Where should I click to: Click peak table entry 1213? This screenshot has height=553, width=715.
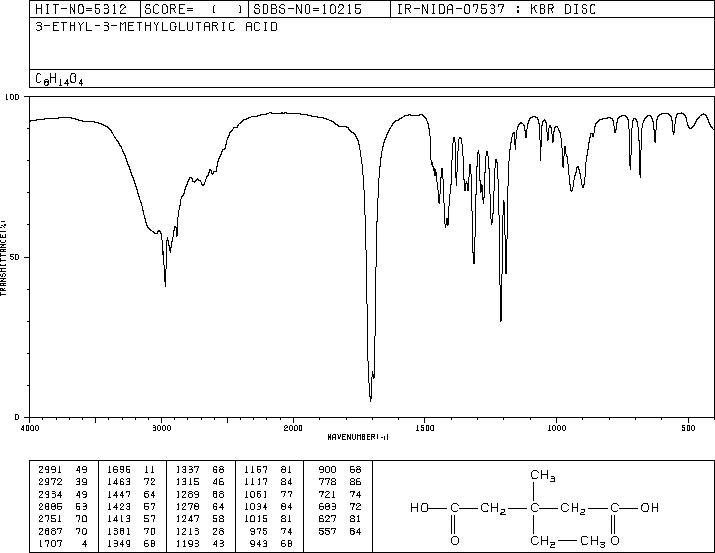[187, 531]
